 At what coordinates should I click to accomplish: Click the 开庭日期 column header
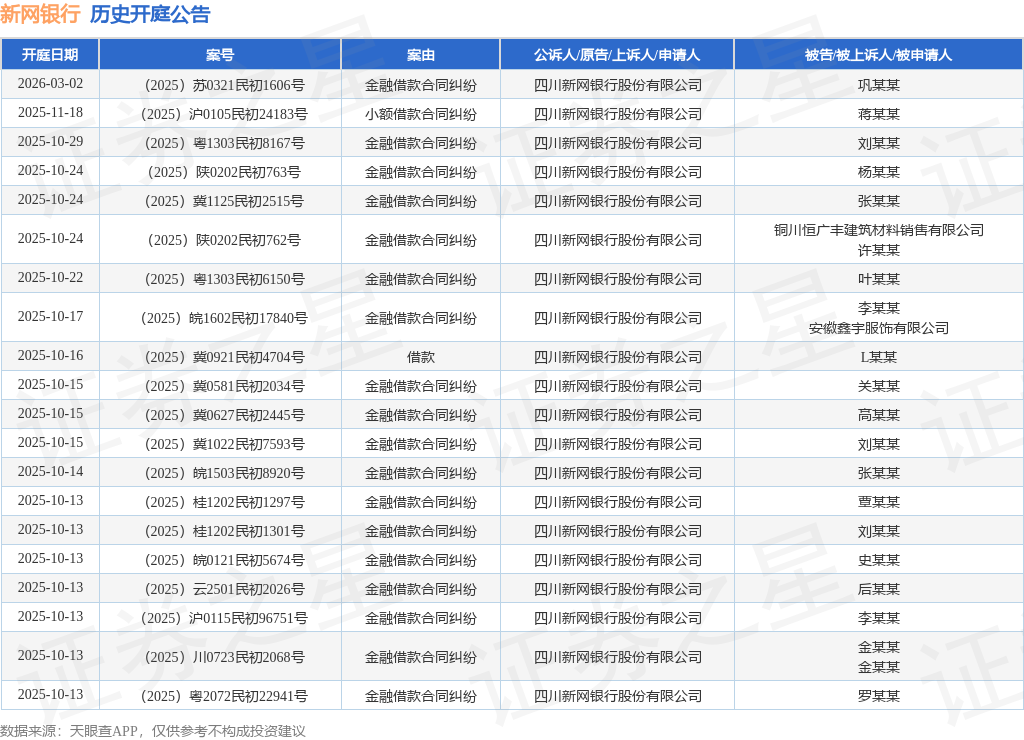(x=50, y=55)
